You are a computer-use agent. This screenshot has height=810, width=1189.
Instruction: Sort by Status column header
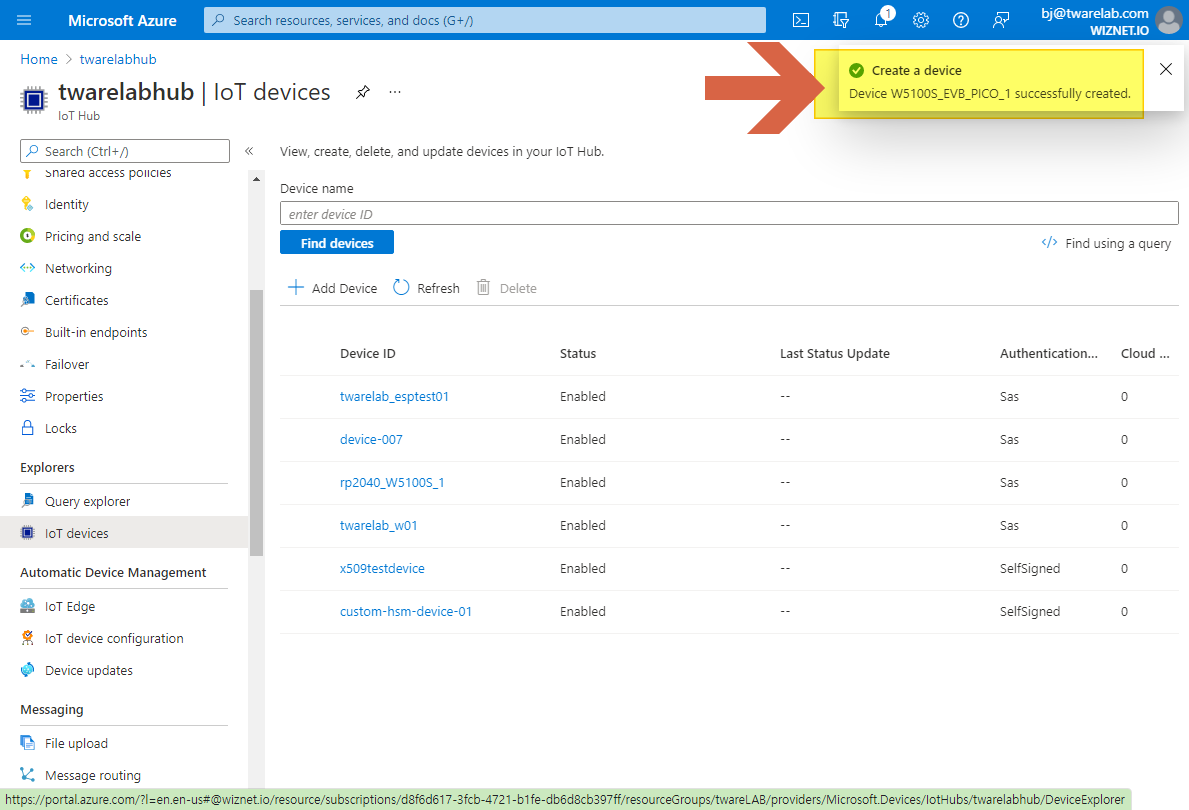click(x=578, y=353)
